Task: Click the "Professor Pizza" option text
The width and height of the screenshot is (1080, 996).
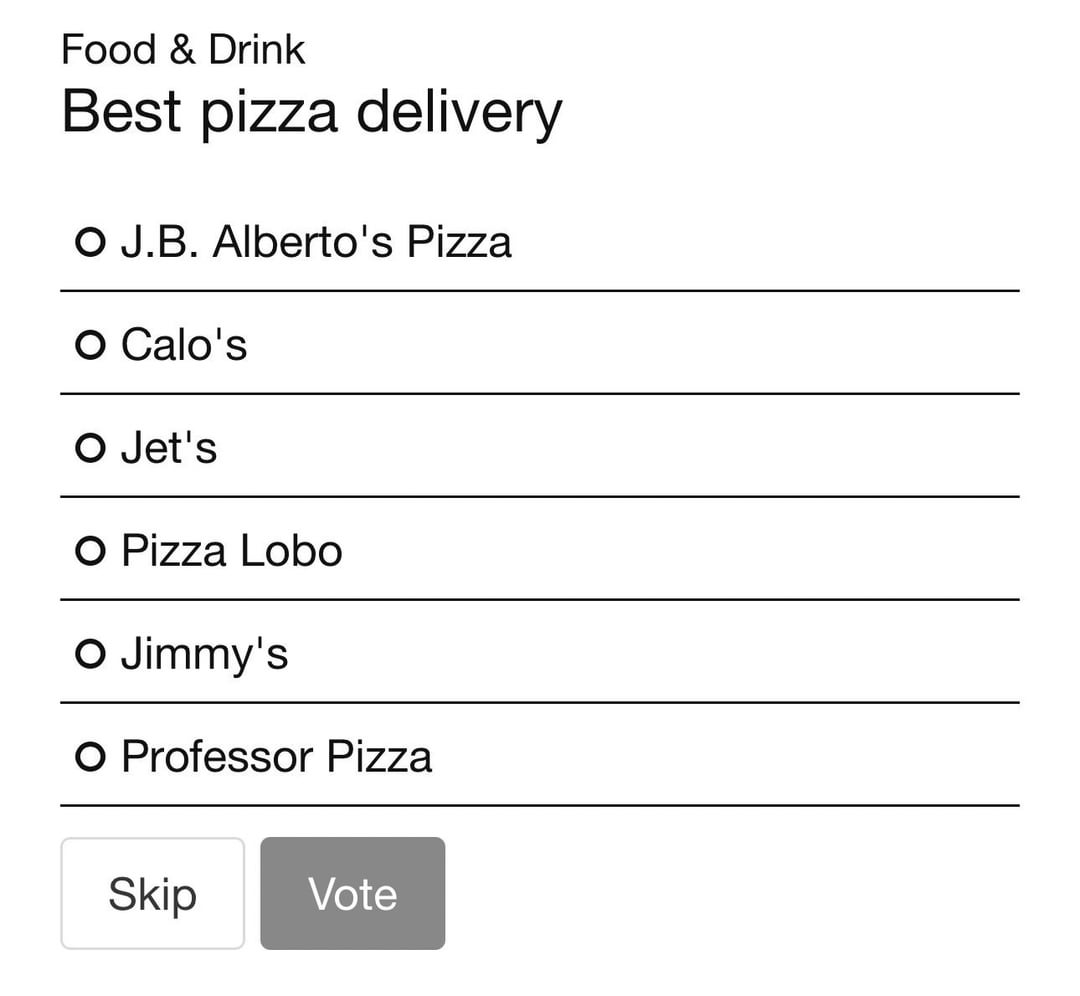Action: tap(277, 757)
